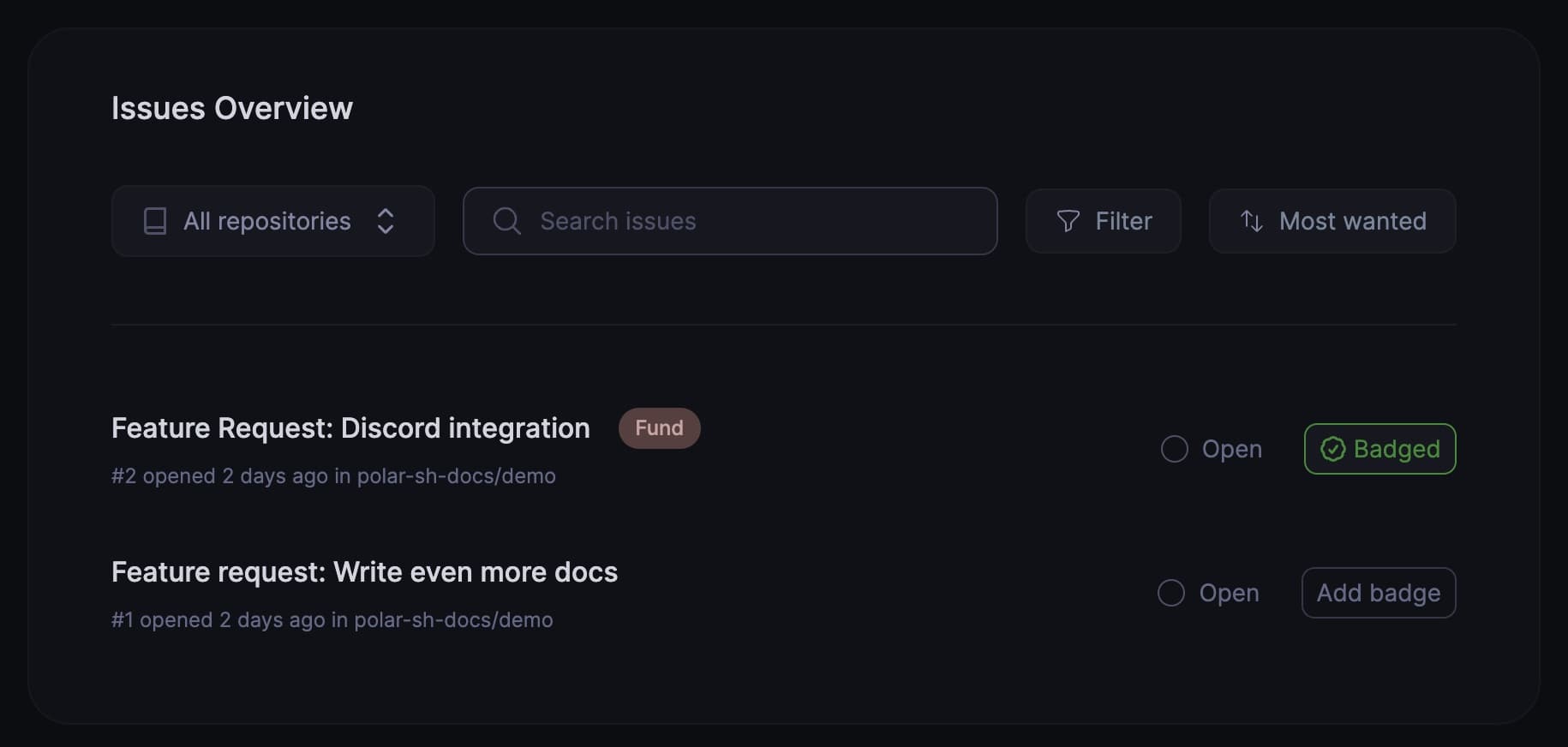This screenshot has width=1568, height=747.
Task: Click Open status circle for Discord integration
Action: click(1174, 449)
